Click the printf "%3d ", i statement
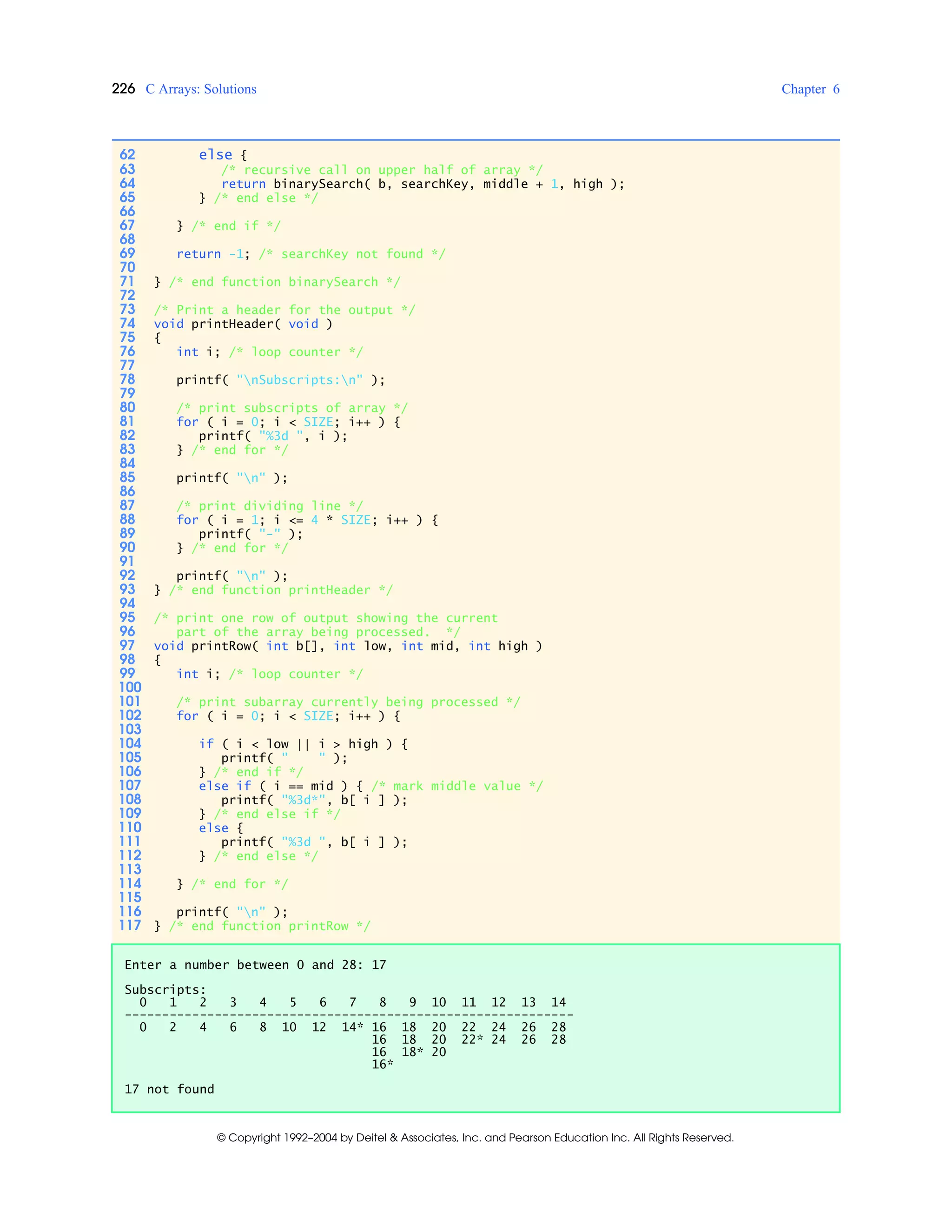Image resolution: width=952 pixels, height=1232 pixels. (x=273, y=436)
